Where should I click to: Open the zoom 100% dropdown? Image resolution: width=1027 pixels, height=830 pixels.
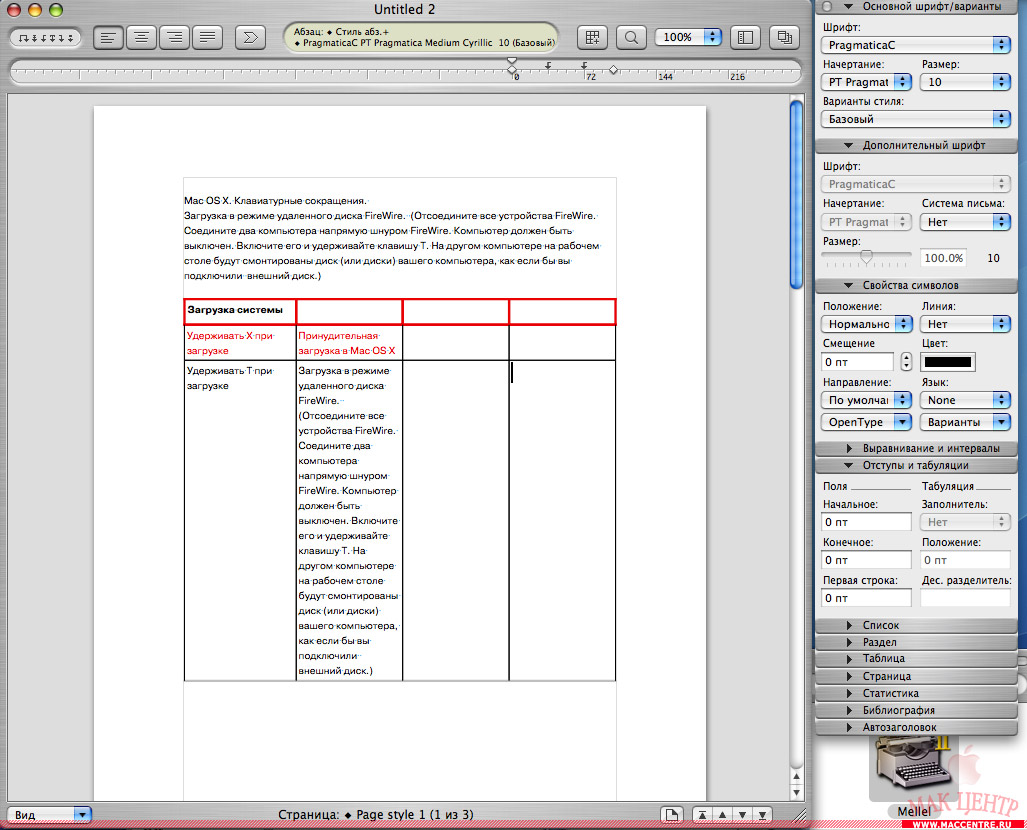[688, 37]
